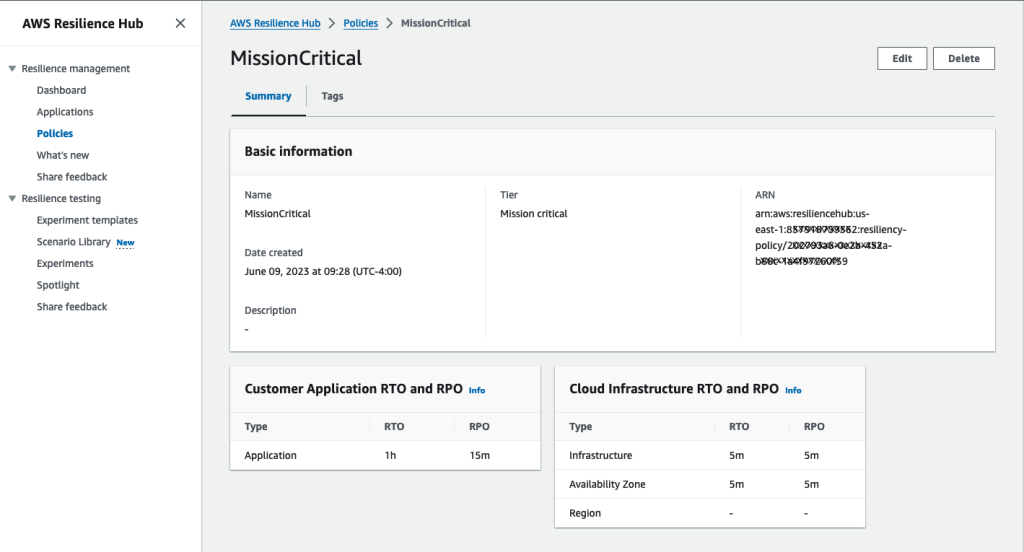Click the Basic information header
The height and width of the screenshot is (552, 1024).
(298, 151)
